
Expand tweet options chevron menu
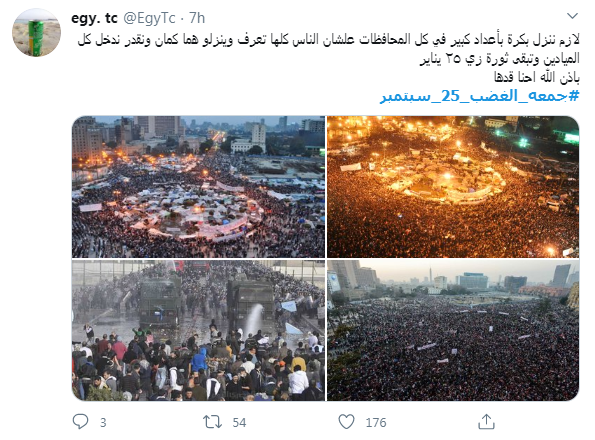572,16
